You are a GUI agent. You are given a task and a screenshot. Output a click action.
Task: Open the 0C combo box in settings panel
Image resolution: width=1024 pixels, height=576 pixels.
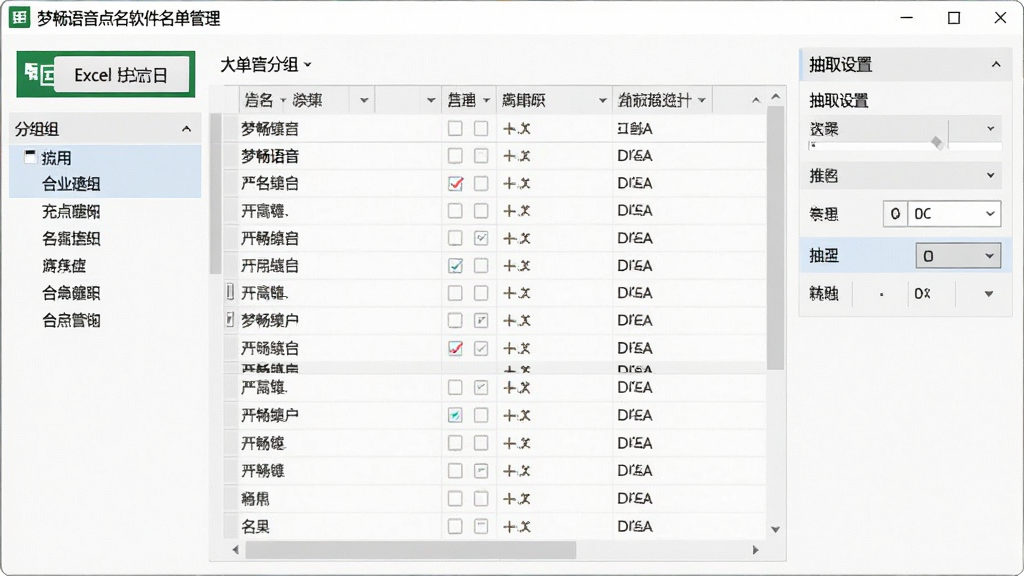[954, 214]
